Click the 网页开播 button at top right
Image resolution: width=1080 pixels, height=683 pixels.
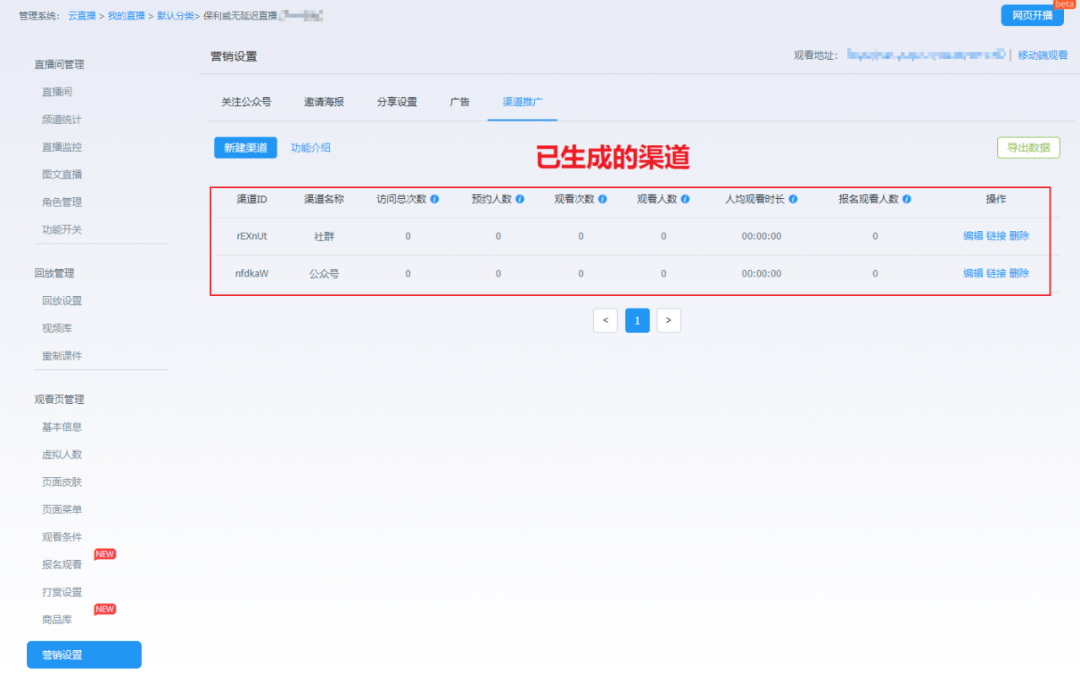pos(1032,15)
